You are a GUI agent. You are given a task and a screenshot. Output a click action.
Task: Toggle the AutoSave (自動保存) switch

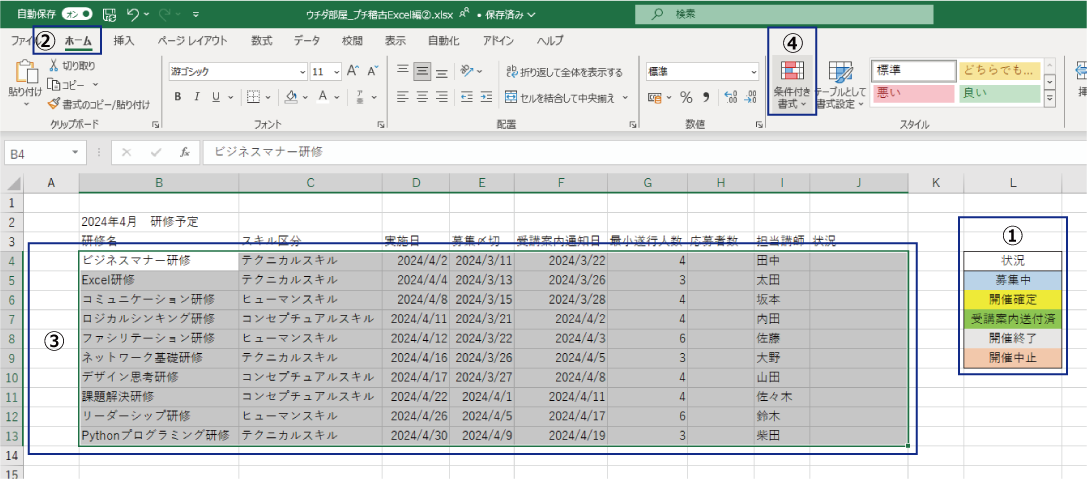[x=77, y=15]
